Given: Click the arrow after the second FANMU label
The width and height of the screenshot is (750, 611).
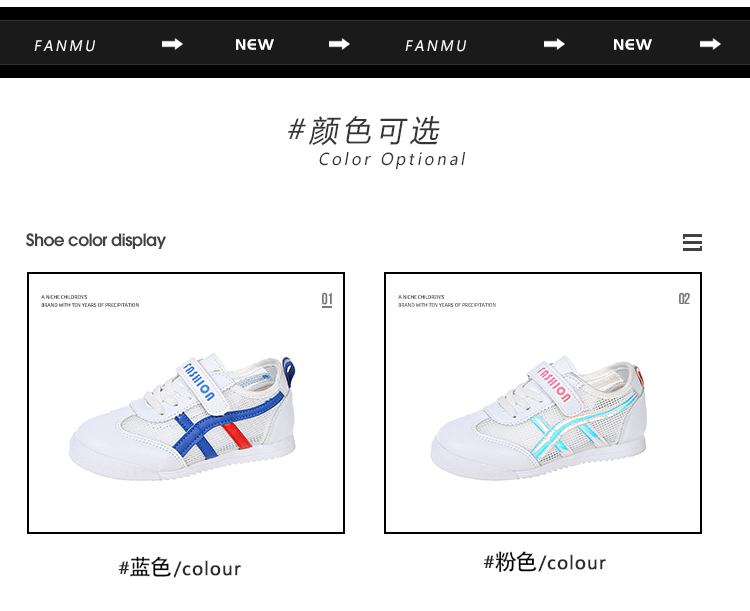Looking at the screenshot, I should 554,44.
